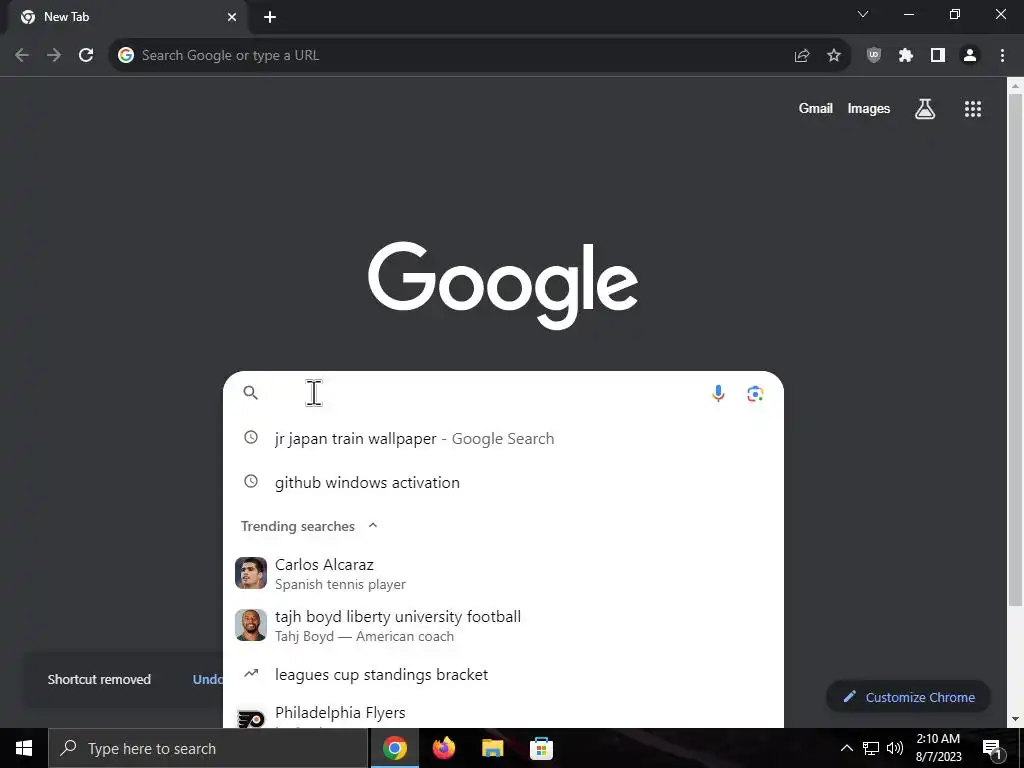Choose the Philadelphia Flyers suggestion
The width and height of the screenshot is (1024, 768).
pyautogui.click(x=503, y=714)
